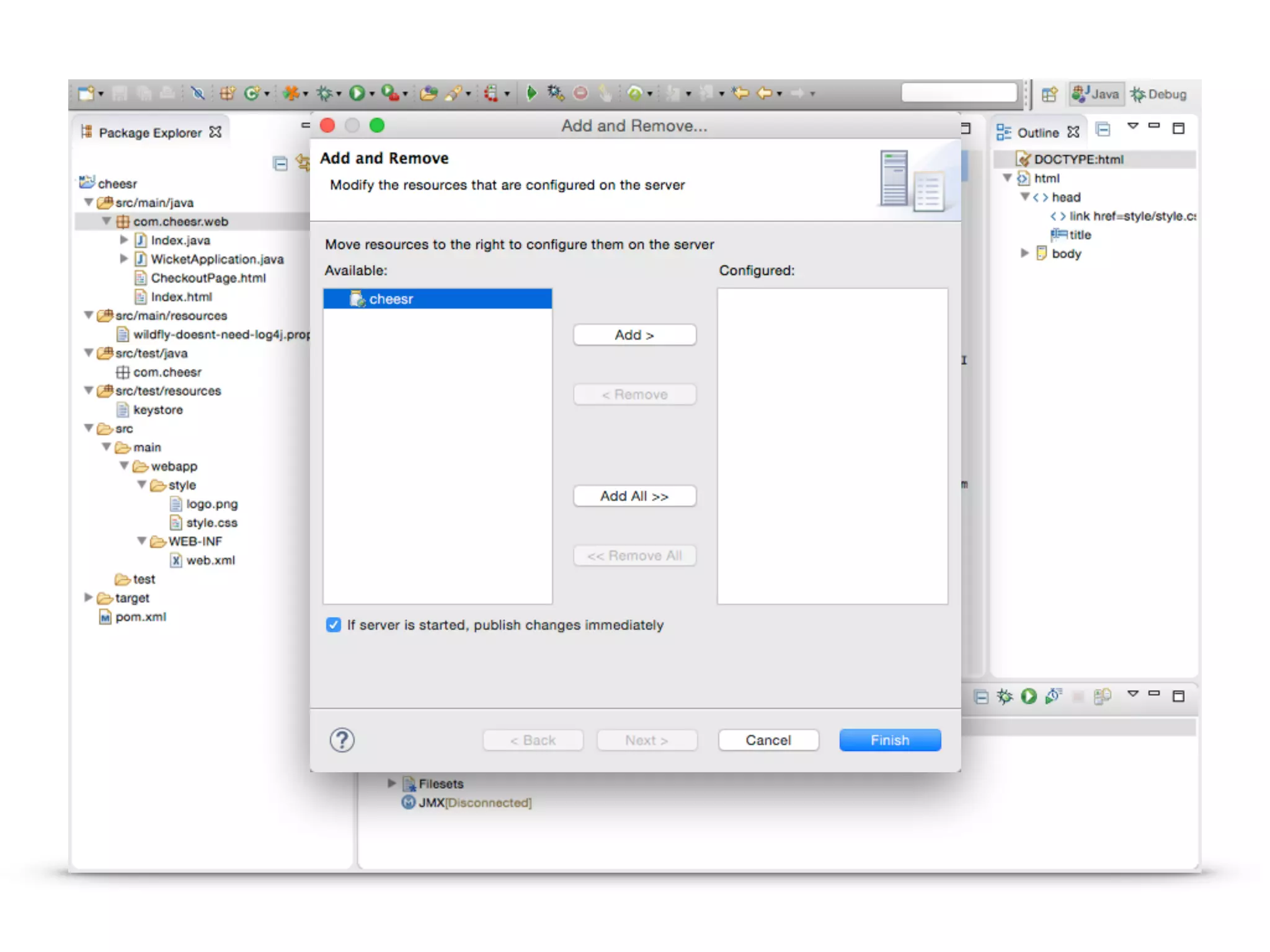
Task: Click the Finish button
Action: (889, 740)
